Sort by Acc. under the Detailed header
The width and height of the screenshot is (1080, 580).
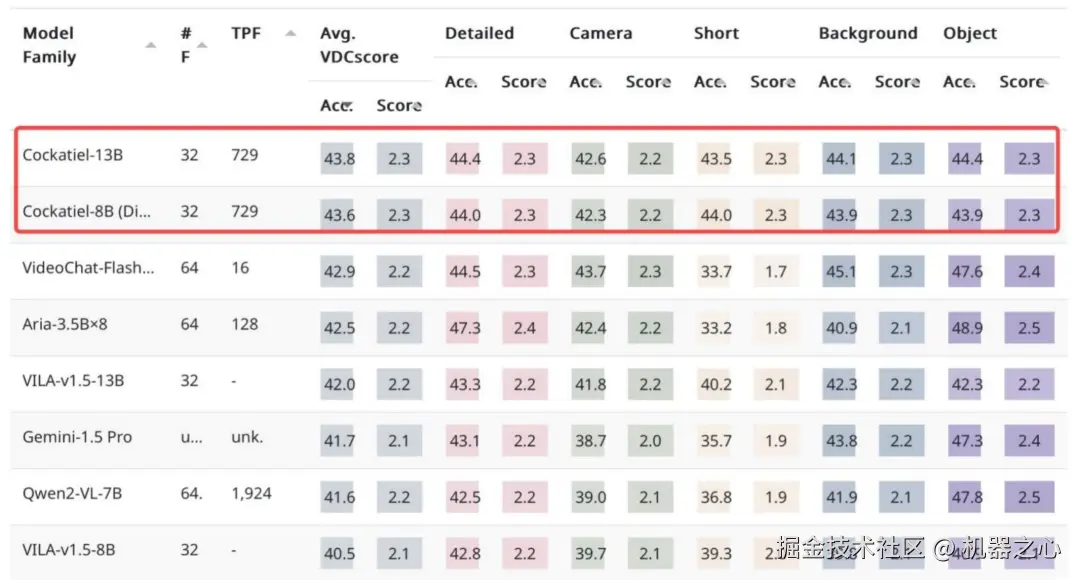coord(462,82)
